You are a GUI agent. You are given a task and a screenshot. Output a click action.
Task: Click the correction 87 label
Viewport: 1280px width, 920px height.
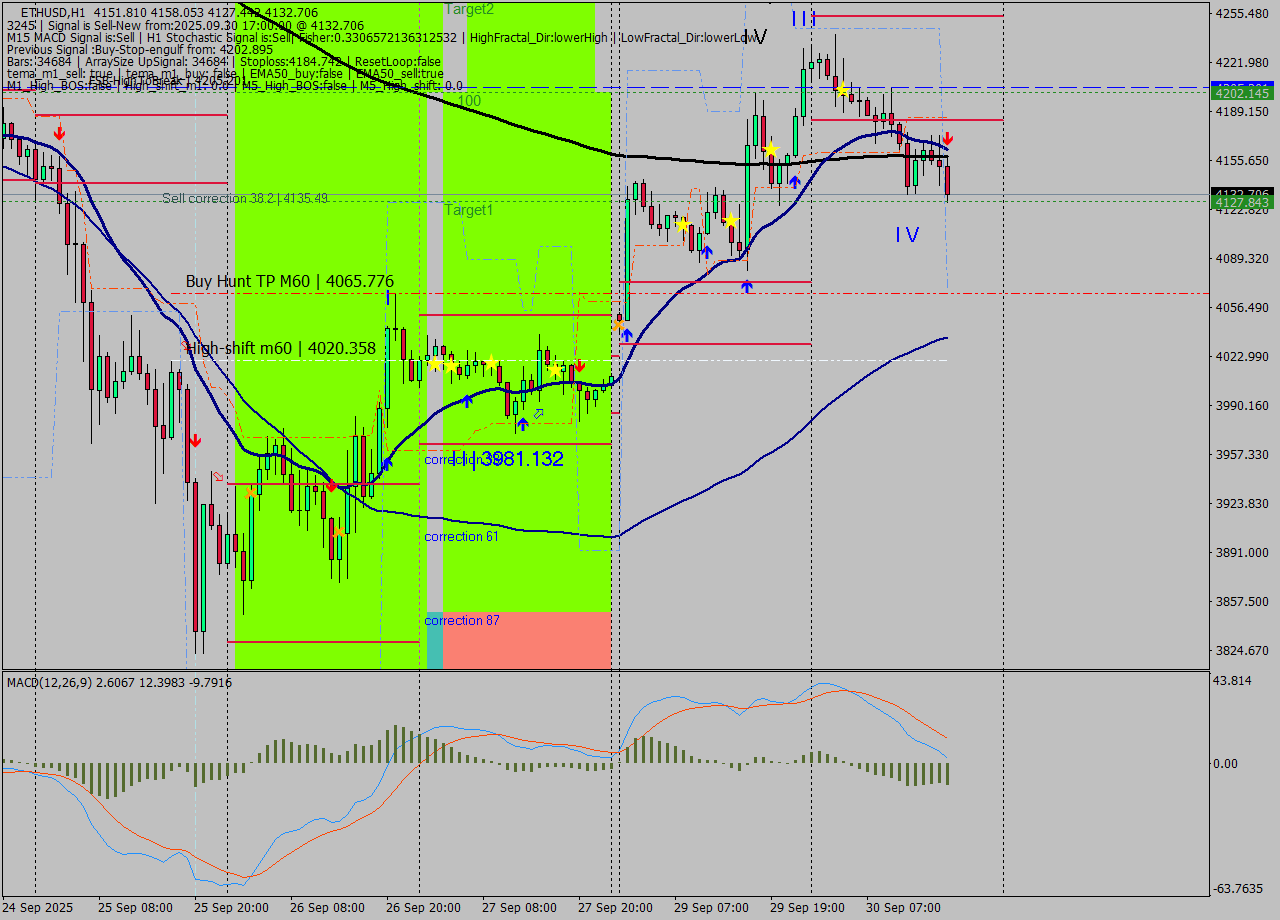pyautogui.click(x=462, y=621)
